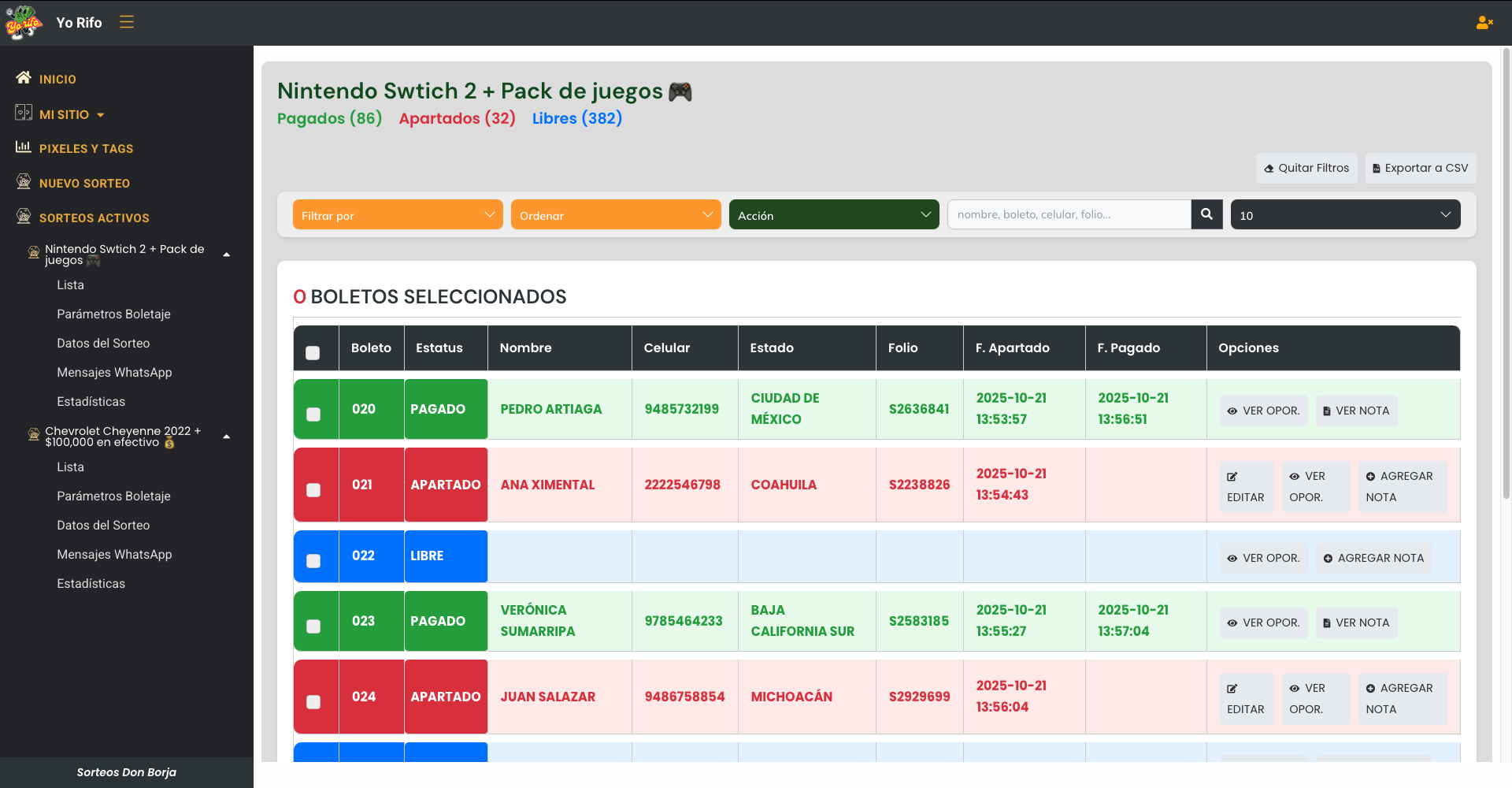The height and width of the screenshot is (788, 1512).
Task: Open the Ordenar dropdown
Action: (615, 215)
